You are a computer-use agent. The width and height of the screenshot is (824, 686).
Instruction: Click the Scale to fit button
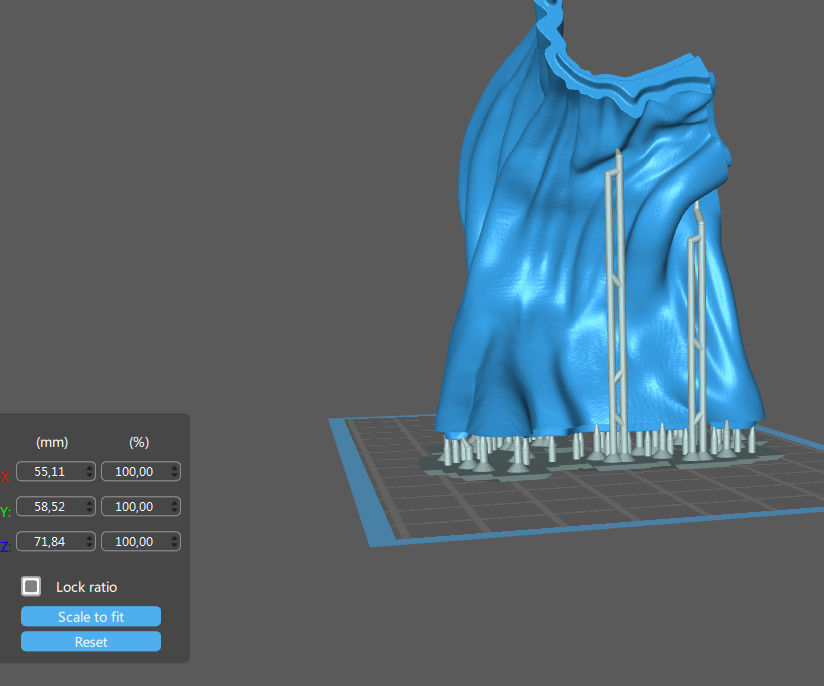point(91,617)
